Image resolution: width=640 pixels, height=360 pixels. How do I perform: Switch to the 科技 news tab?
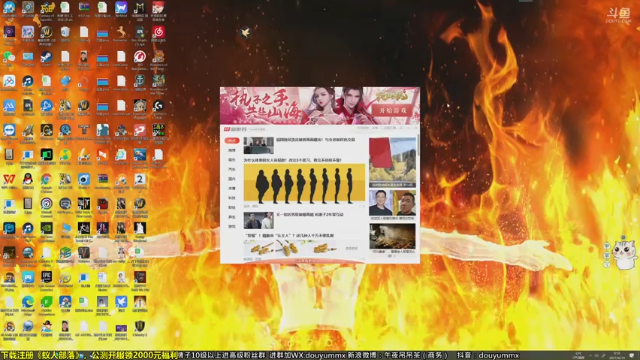click(232, 198)
